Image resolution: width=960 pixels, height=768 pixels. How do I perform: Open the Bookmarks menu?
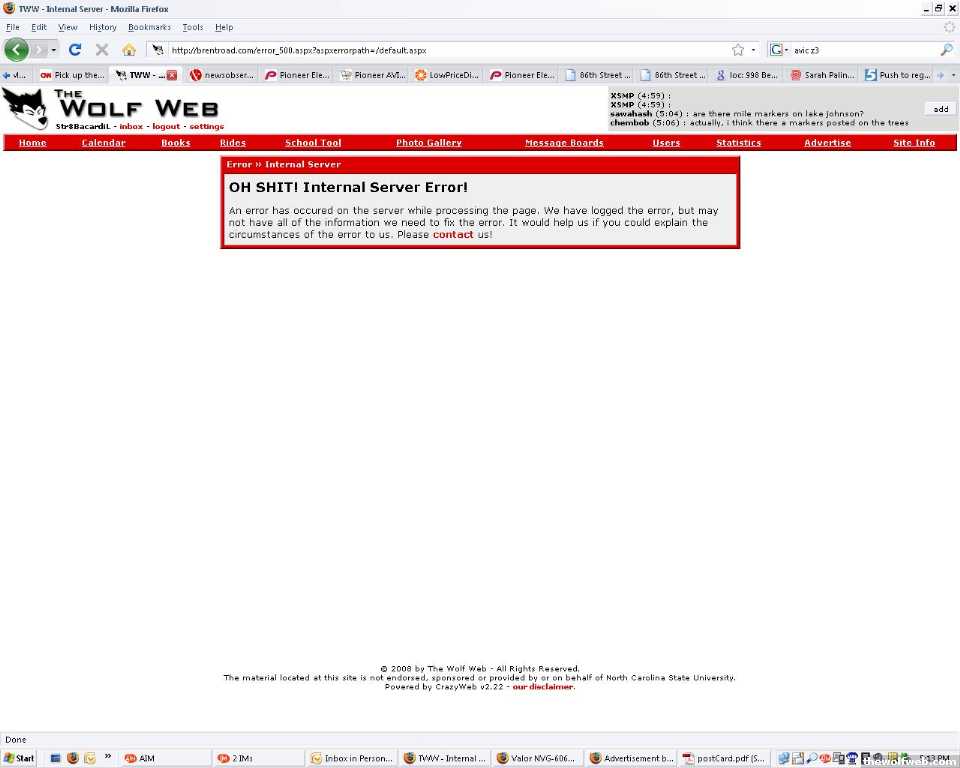[149, 27]
